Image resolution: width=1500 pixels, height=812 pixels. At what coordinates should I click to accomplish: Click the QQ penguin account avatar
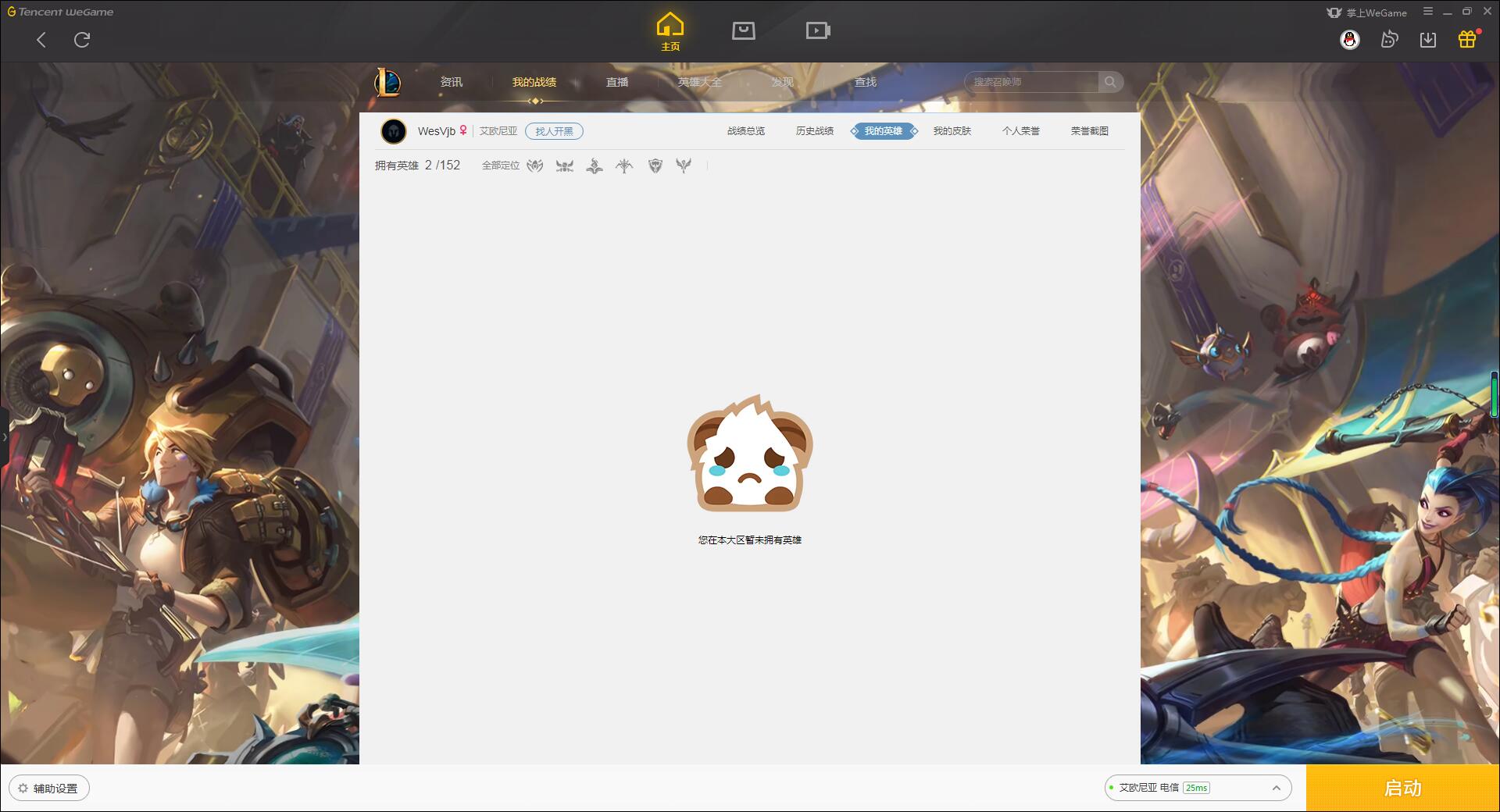[1350, 40]
